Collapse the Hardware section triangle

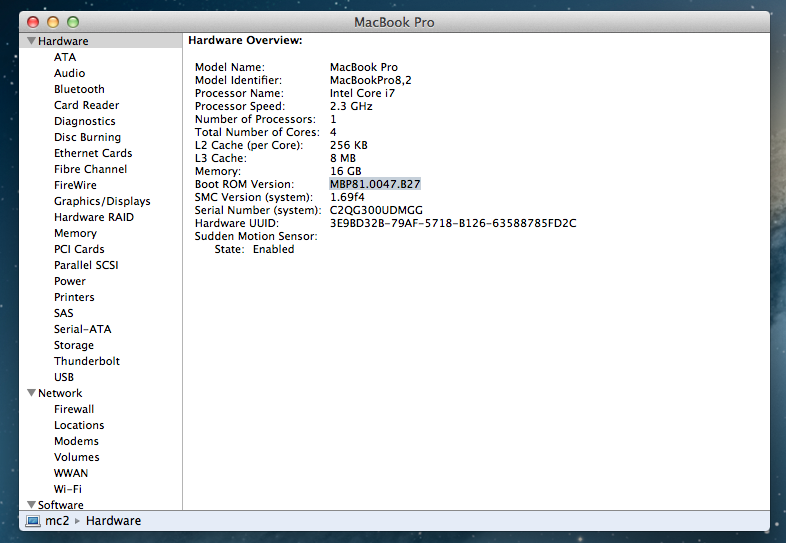pyautogui.click(x=32, y=41)
